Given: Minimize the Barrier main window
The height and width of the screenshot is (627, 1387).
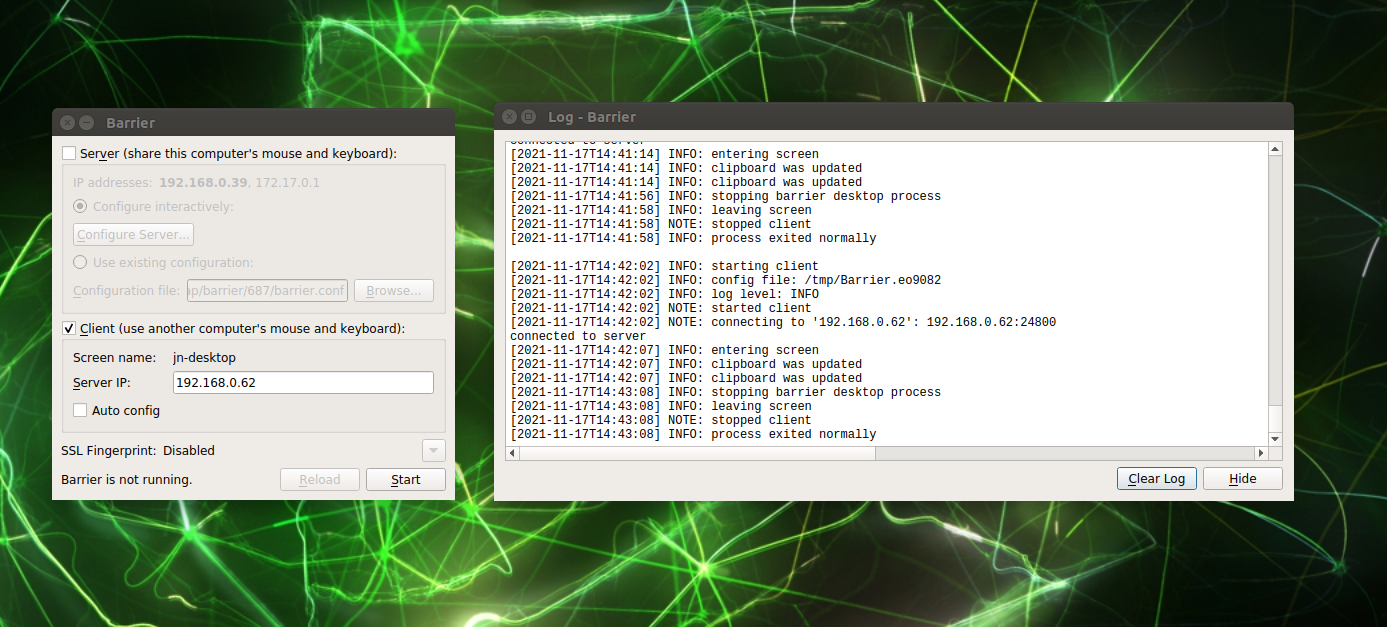Looking at the screenshot, I should 87,123.
